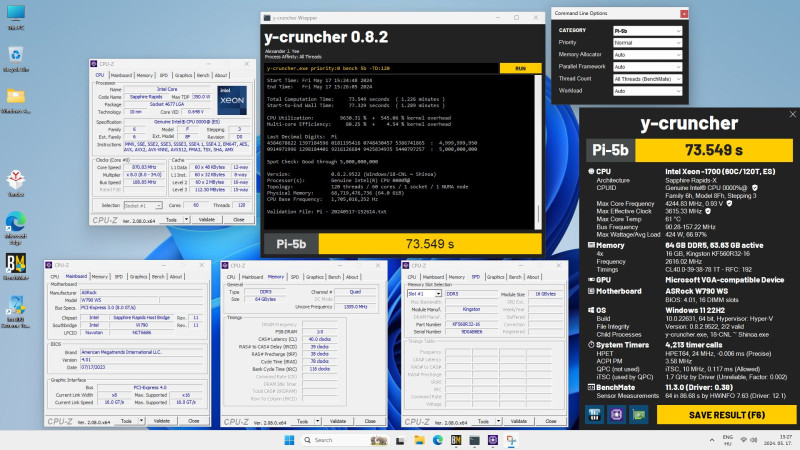Click the purple CPU-Z icon beside Save Result
The image size is (800, 450).
coord(616,414)
